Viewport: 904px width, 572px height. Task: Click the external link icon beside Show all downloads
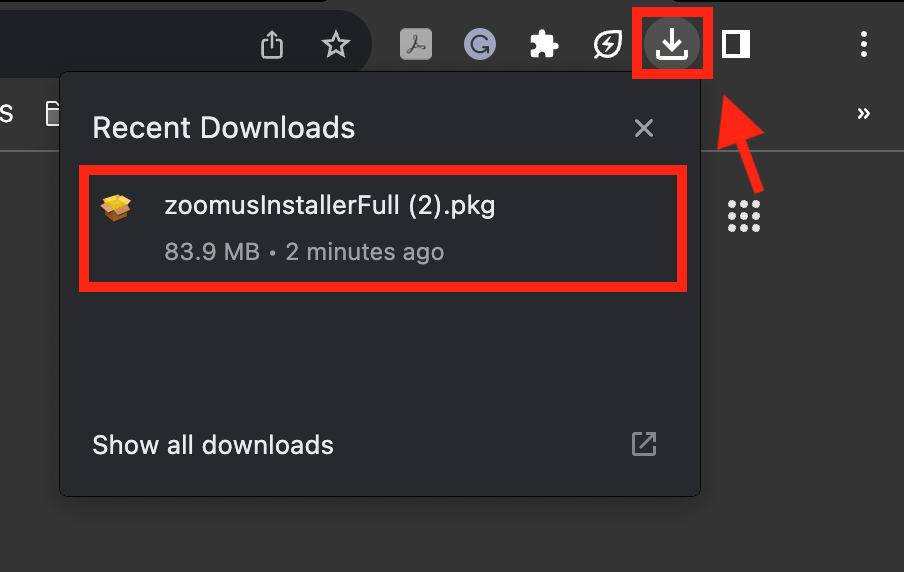[644, 444]
